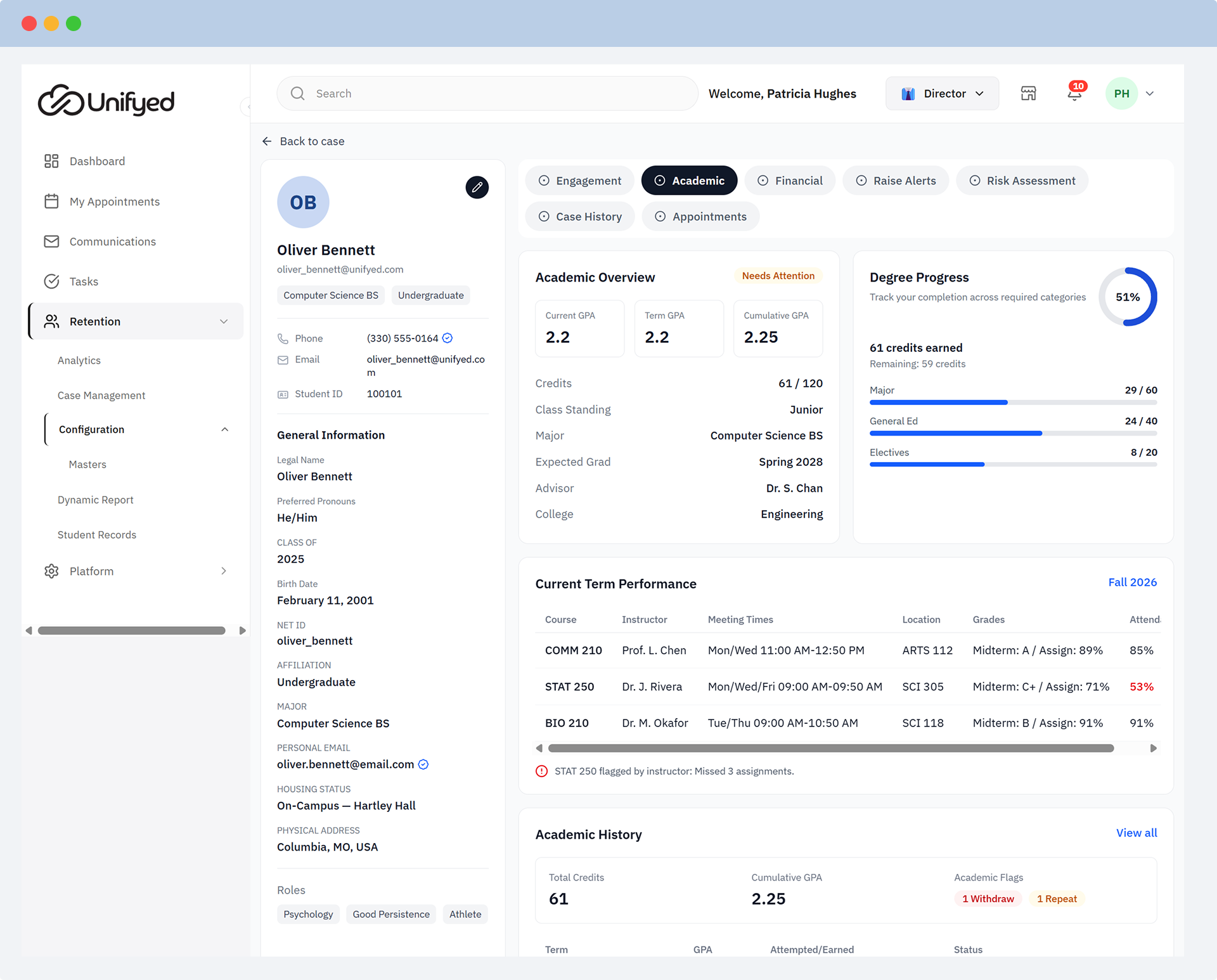The image size is (1217, 980).
Task: Expand the user account menu chevron
Action: [1150, 94]
